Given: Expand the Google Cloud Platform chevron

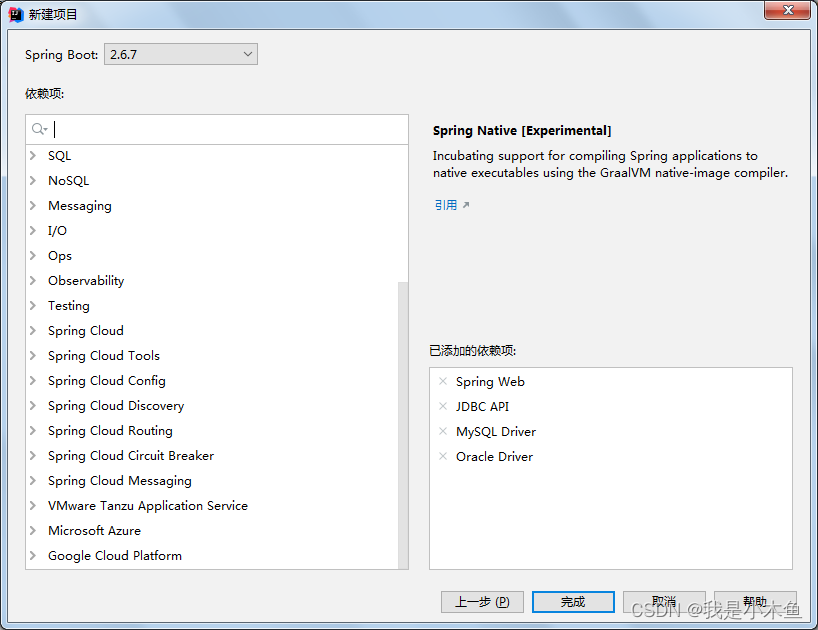Looking at the screenshot, I should [33, 556].
